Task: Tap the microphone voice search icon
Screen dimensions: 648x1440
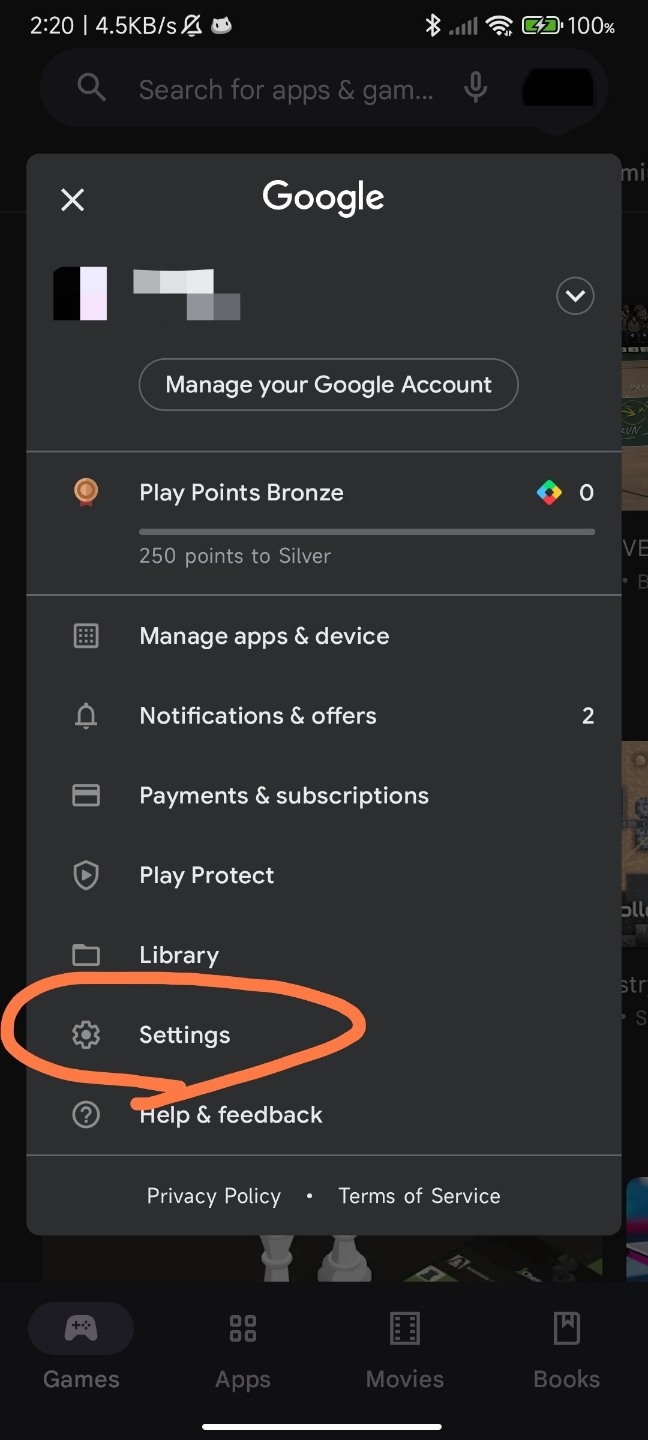Action: (x=476, y=88)
